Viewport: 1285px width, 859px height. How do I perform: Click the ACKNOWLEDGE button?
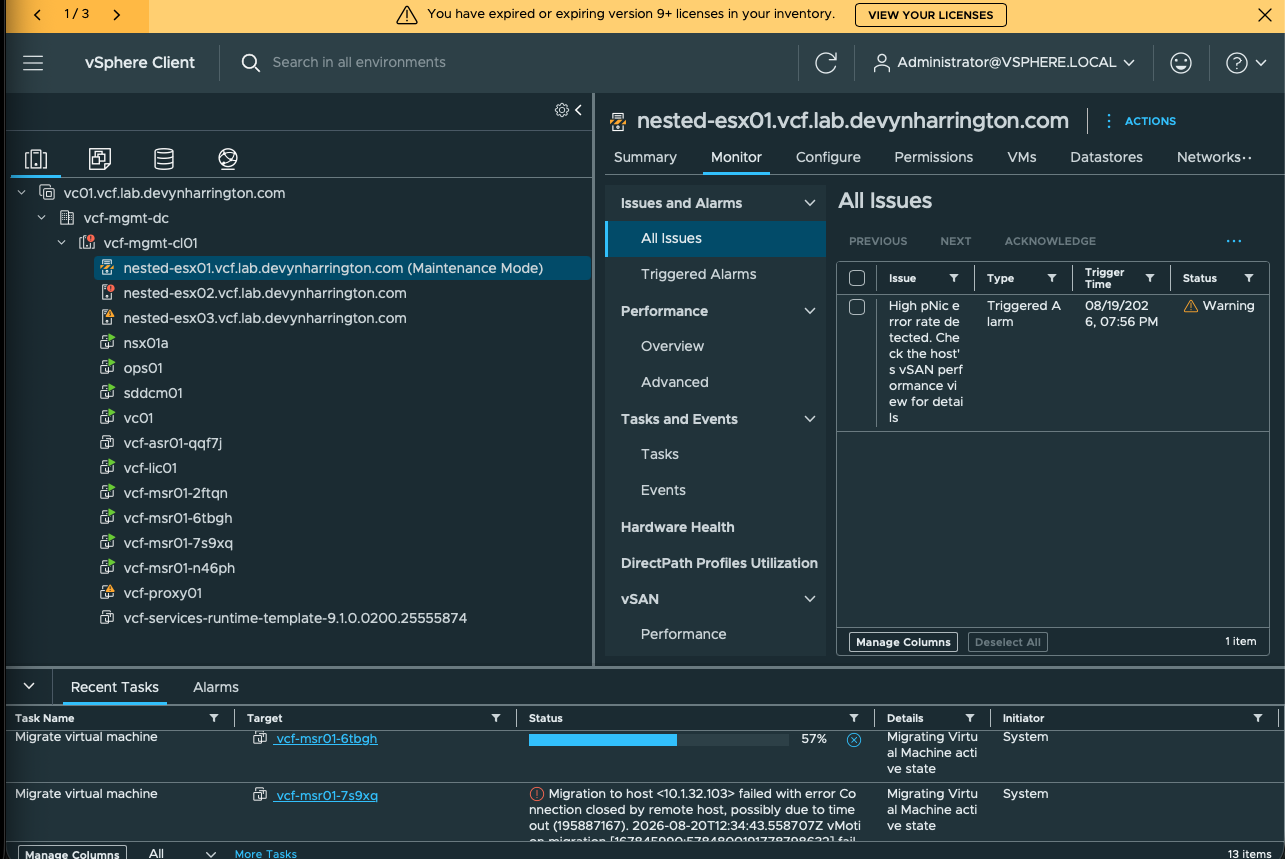pyautogui.click(x=1050, y=241)
